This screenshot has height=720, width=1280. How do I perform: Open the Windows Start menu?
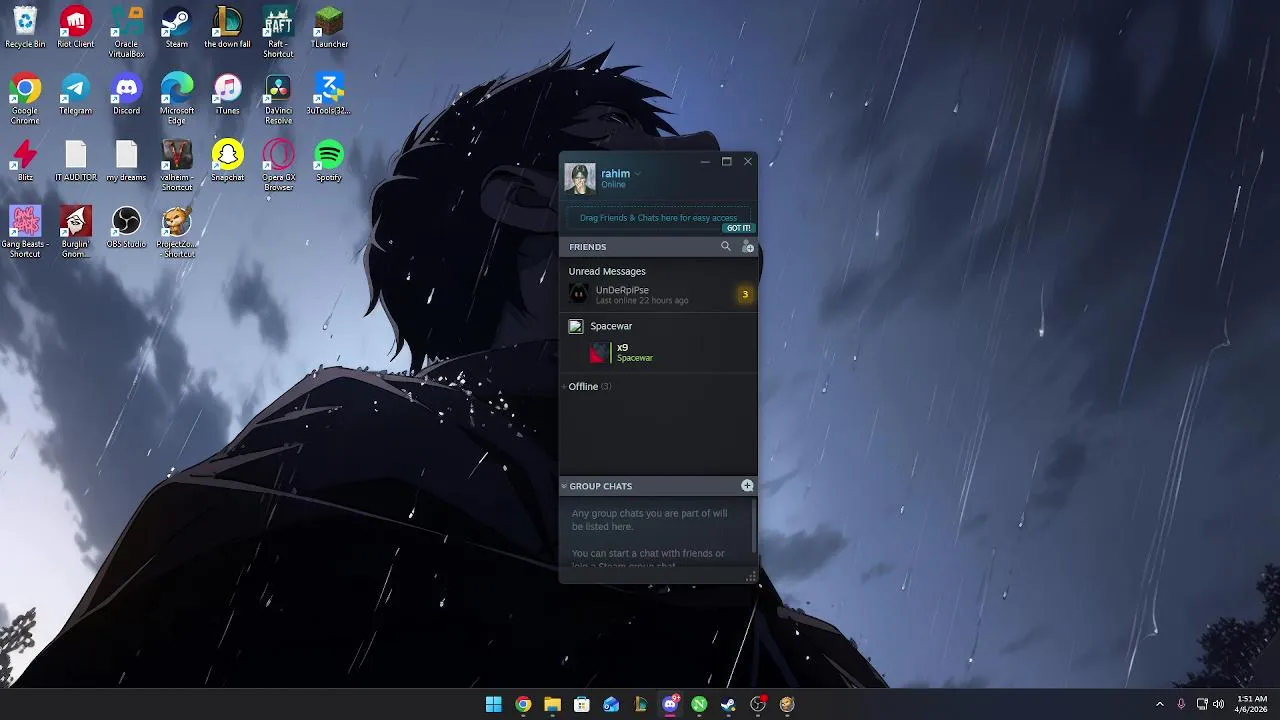(x=494, y=704)
